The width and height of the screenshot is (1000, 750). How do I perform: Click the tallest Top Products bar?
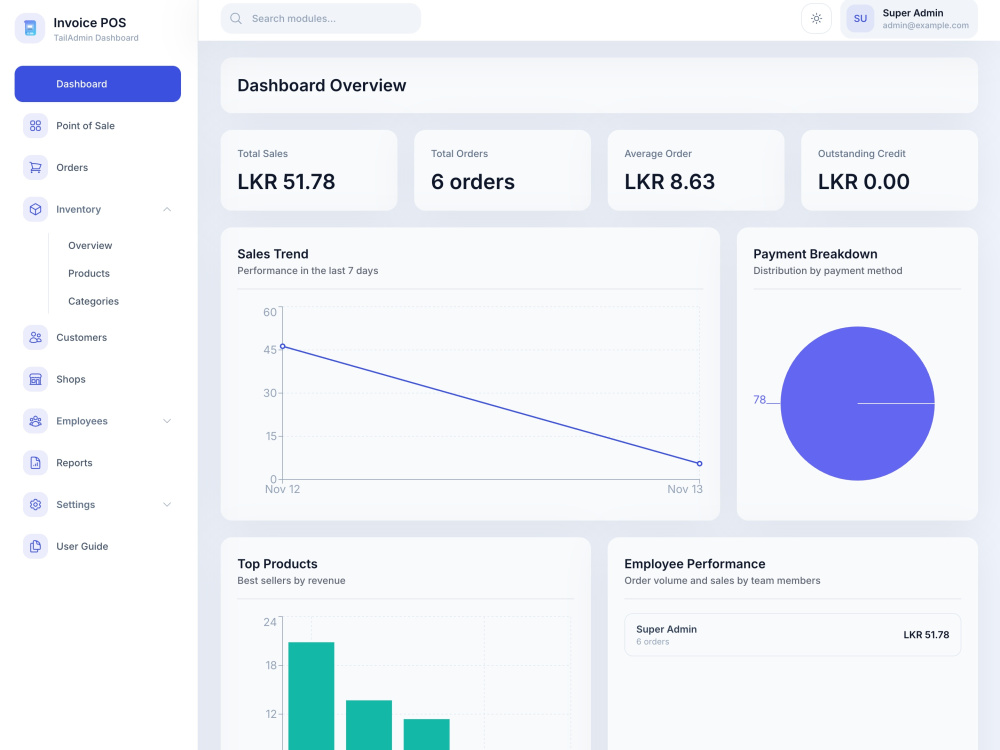(x=311, y=696)
